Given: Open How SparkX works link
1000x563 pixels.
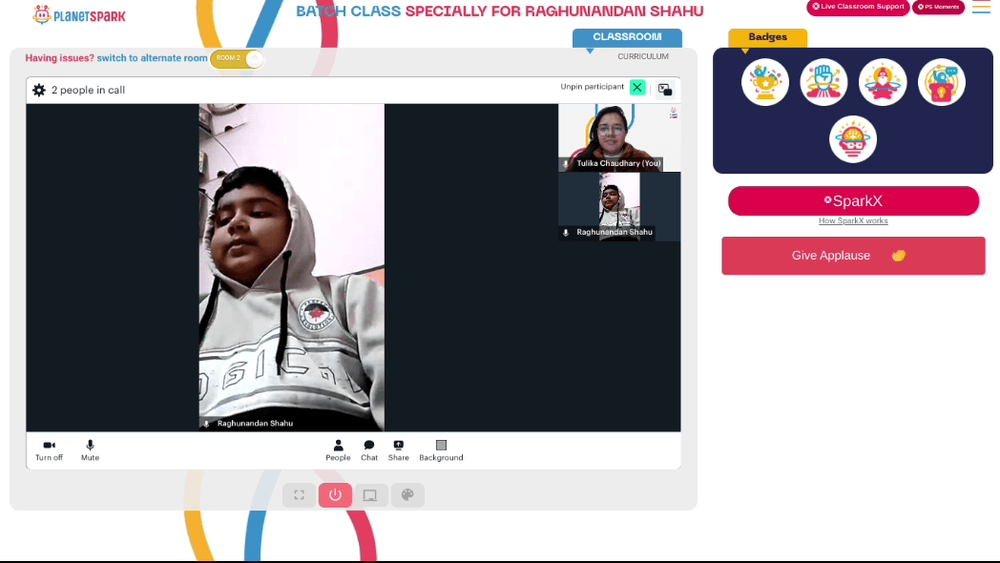Looking at the screenshot, I should pos(853,221).
